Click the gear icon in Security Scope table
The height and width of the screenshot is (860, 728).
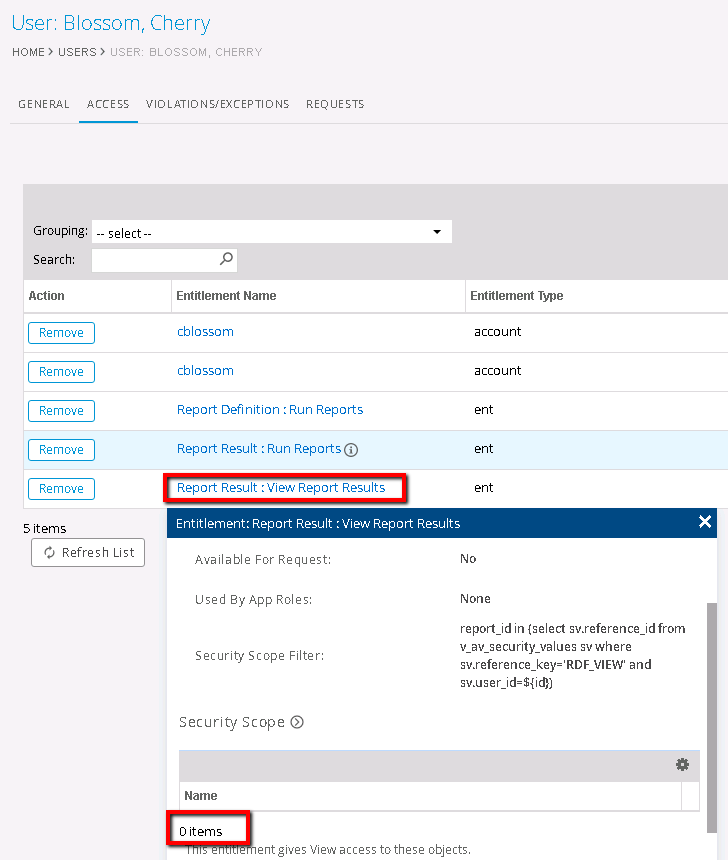pos(682,765)
